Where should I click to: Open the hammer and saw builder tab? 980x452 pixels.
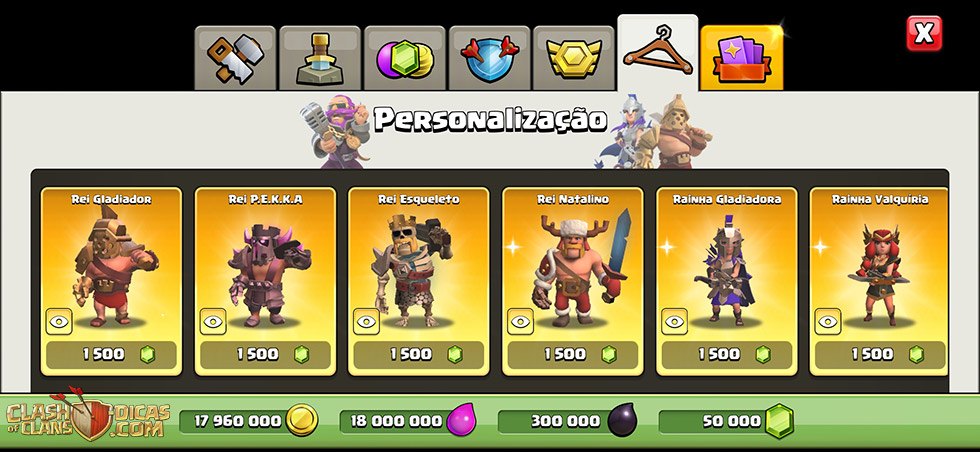[x=235, y=58]
